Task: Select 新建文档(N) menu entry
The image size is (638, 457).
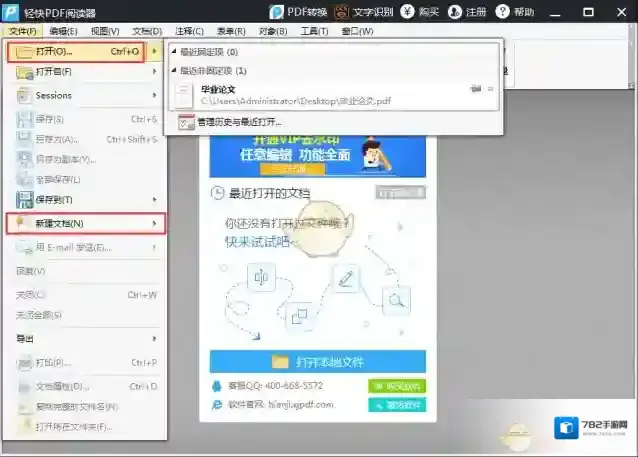Action: tap(86, 223)
